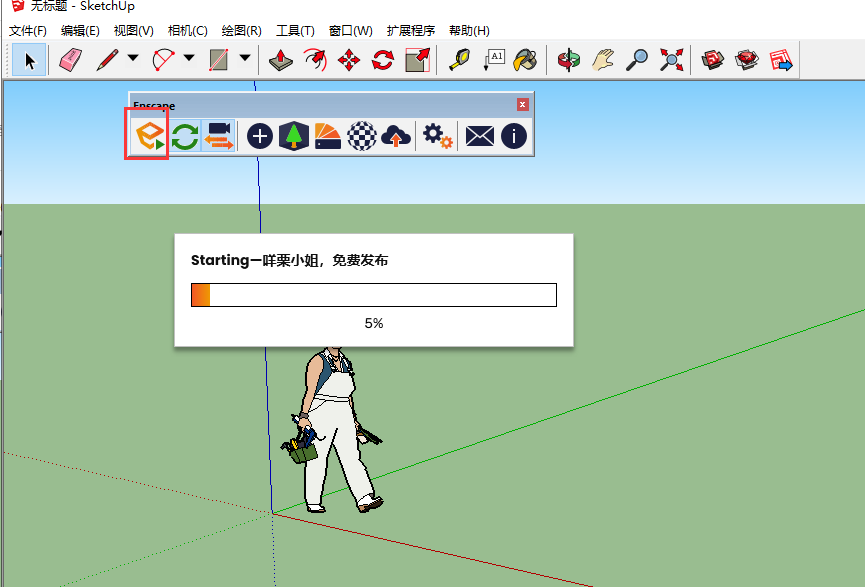Image resolution: width=865 pixels, height=587 pixels.
Task: Select the Zoom Extents tool
Action: (670, 60)
